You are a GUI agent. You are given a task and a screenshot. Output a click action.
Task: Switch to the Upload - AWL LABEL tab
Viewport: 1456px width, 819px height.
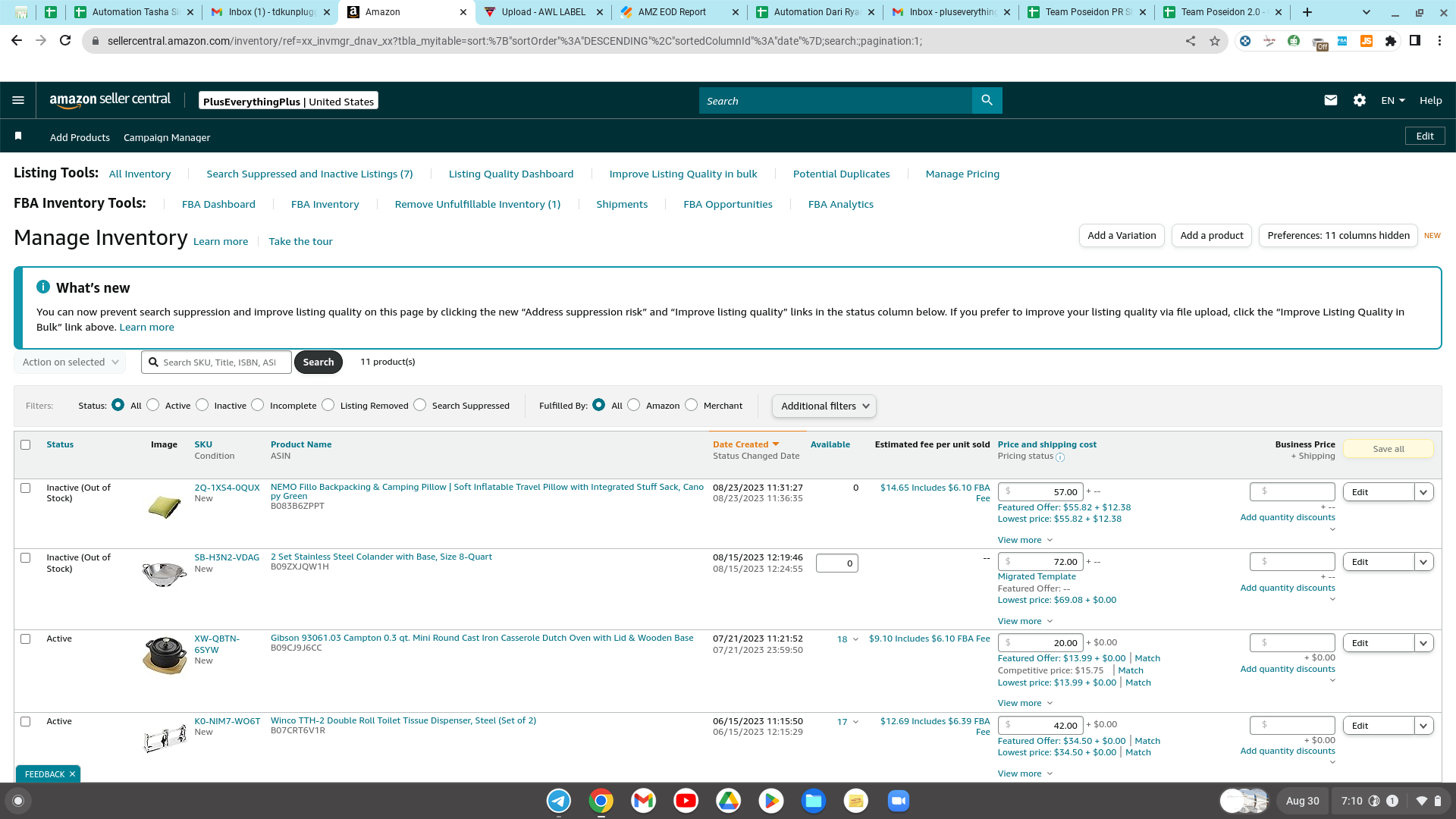coord(543,12)
